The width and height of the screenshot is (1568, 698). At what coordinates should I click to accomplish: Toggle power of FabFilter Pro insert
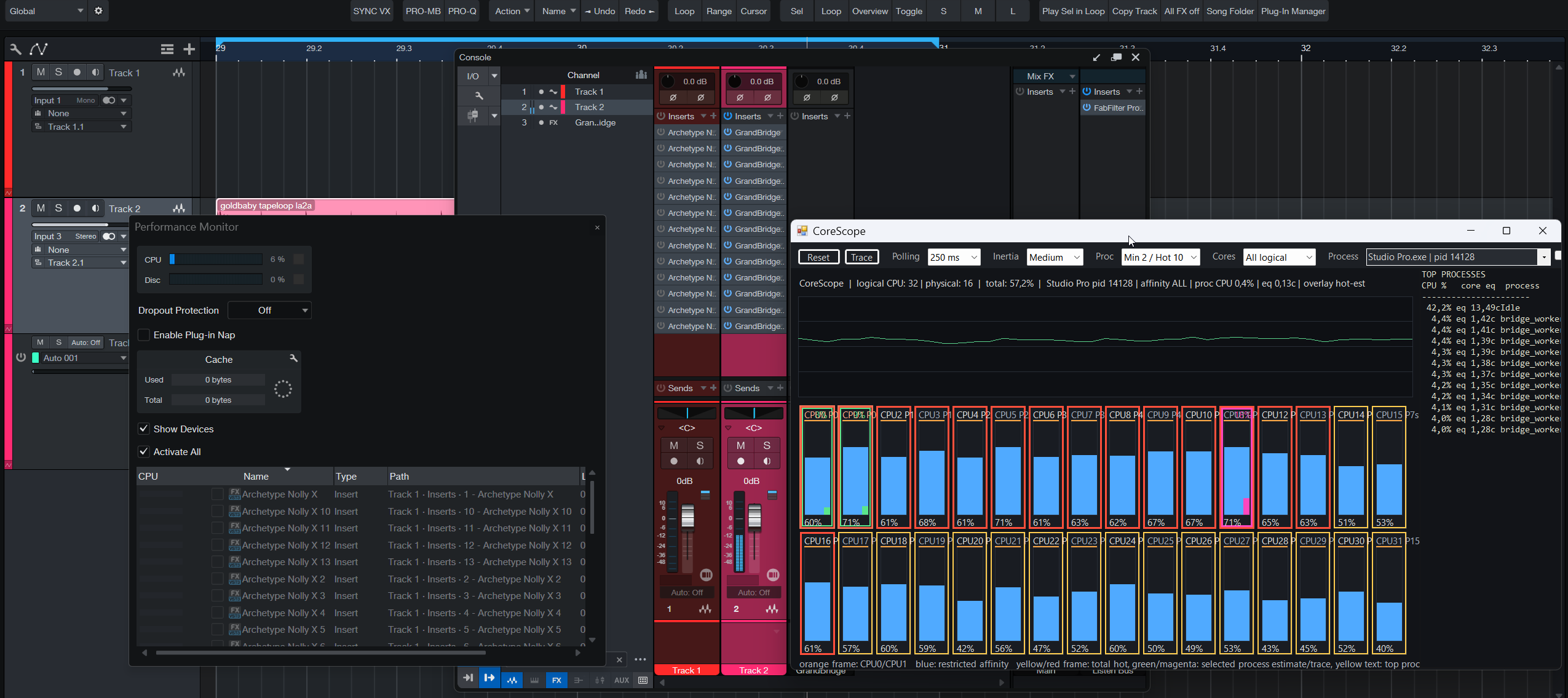[x=1087, y=108]
